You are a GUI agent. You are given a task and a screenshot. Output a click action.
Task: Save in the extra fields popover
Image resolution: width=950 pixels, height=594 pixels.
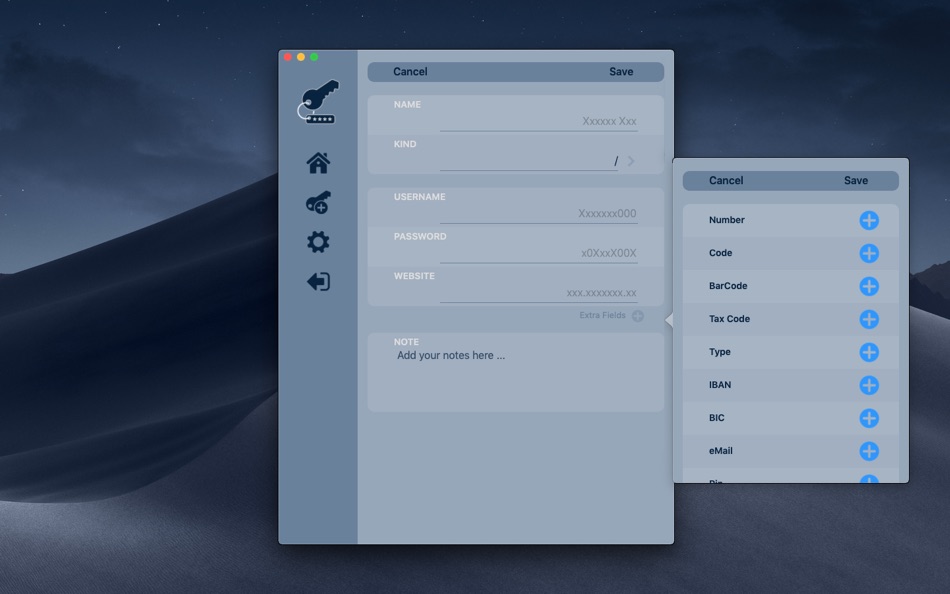[x=855, y=181]
